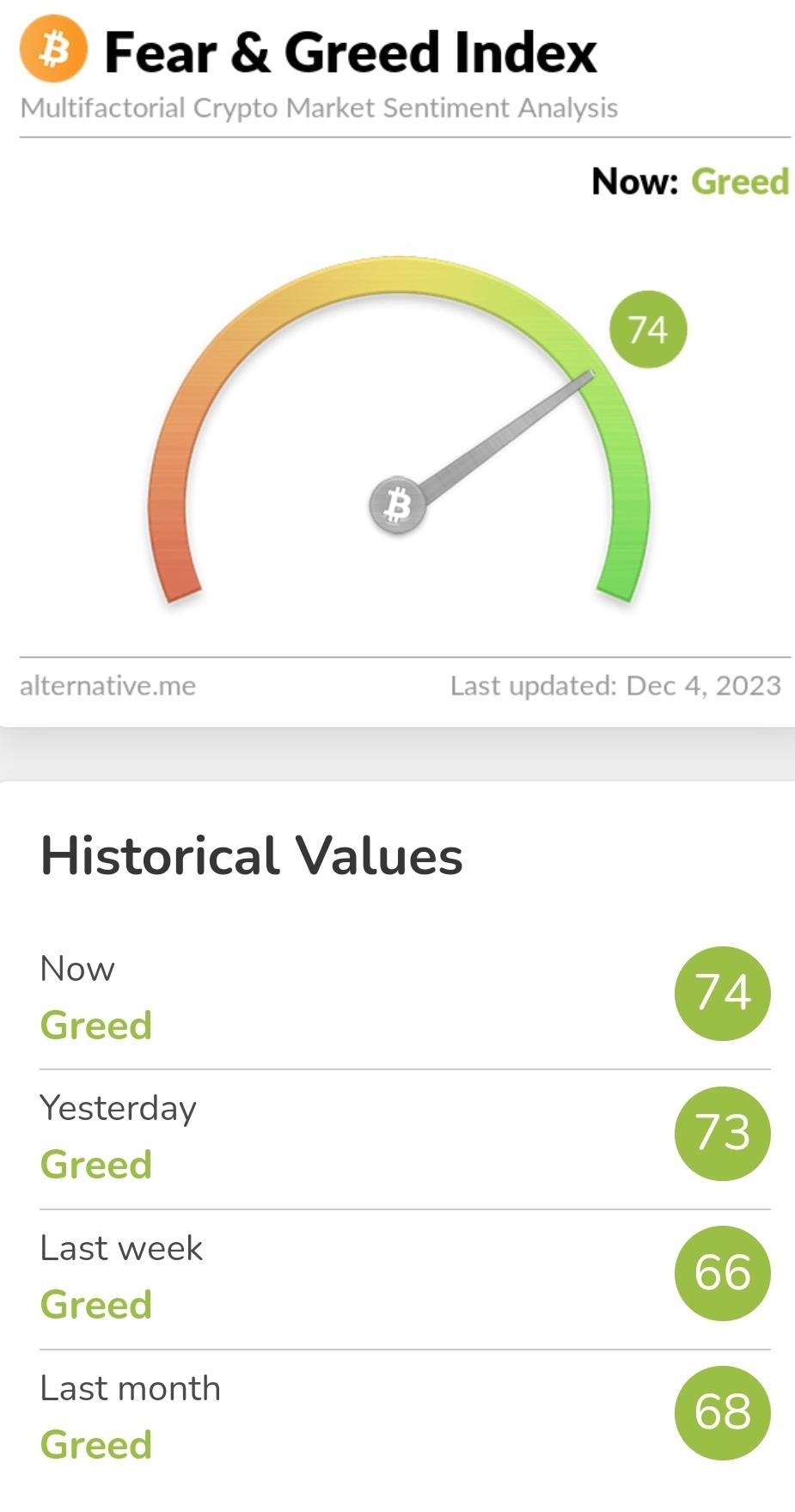This screenshot has width=795, height=1512.
Task: Click the 68 circle for Last month
Action: point(723,1413)
